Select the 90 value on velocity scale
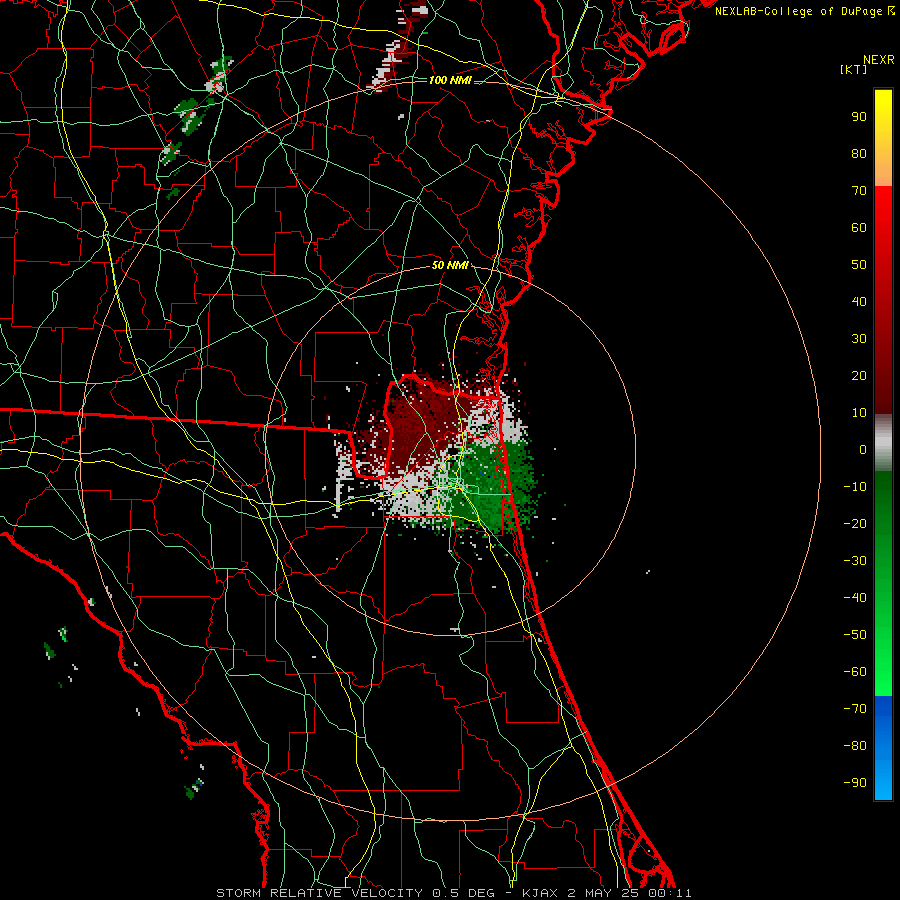This screenshot has height=900, width=900. pyautogui.click(x=859, y=117)
